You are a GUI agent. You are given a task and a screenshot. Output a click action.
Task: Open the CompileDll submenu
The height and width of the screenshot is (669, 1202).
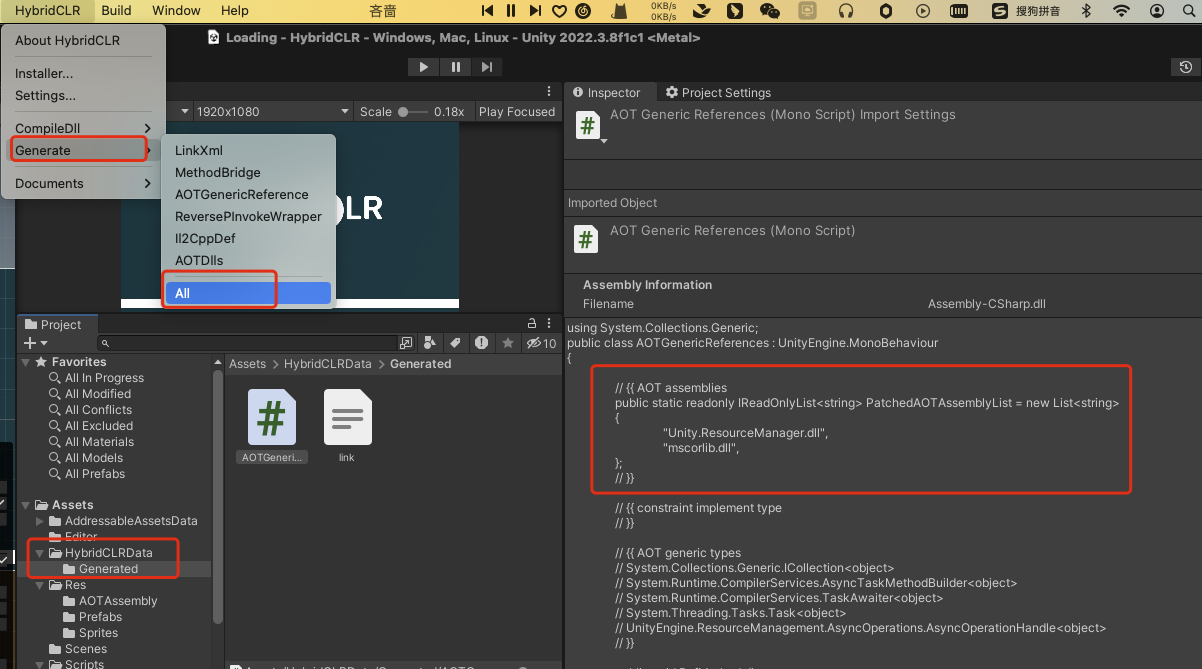tap(83, 128)
